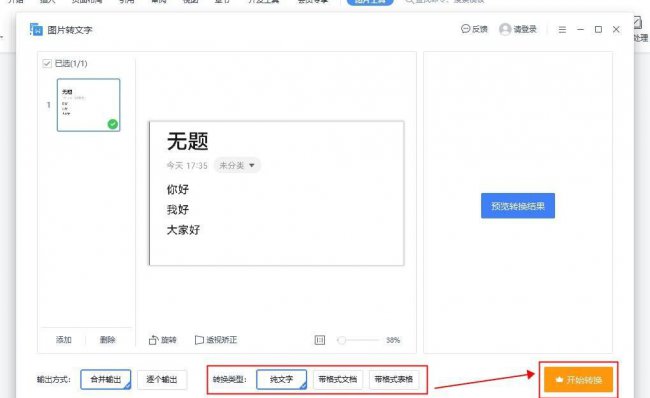
Task: Apply 透视矫正 perspective correction
Action: tap(216, 340)
